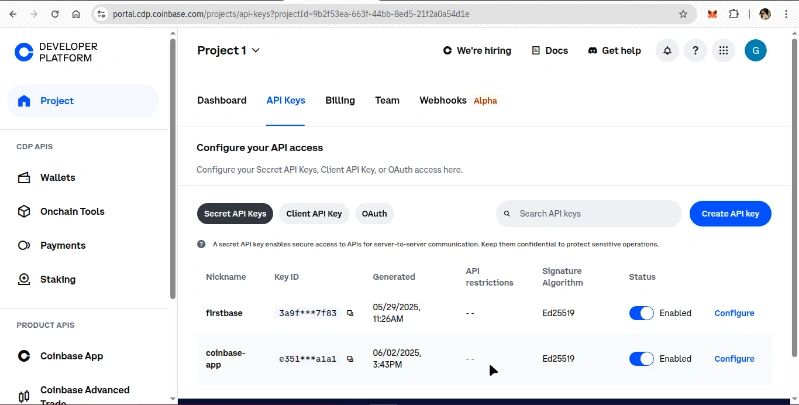
Task: Click the Nickname column header
Action: [x=226, y=277]
